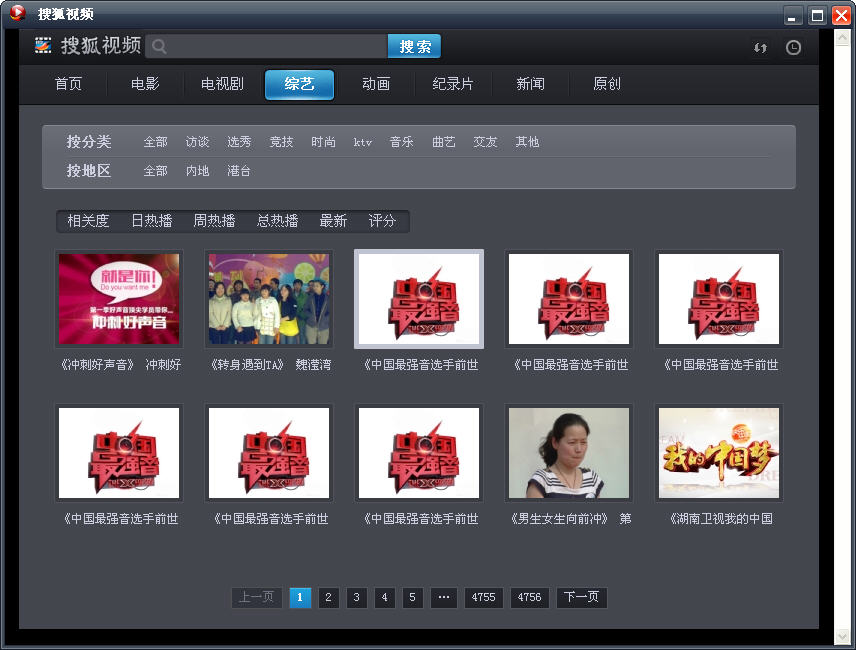Click the 搜索 search button
Viewport: 856px width, 650px height.
[x=414, y=46]
